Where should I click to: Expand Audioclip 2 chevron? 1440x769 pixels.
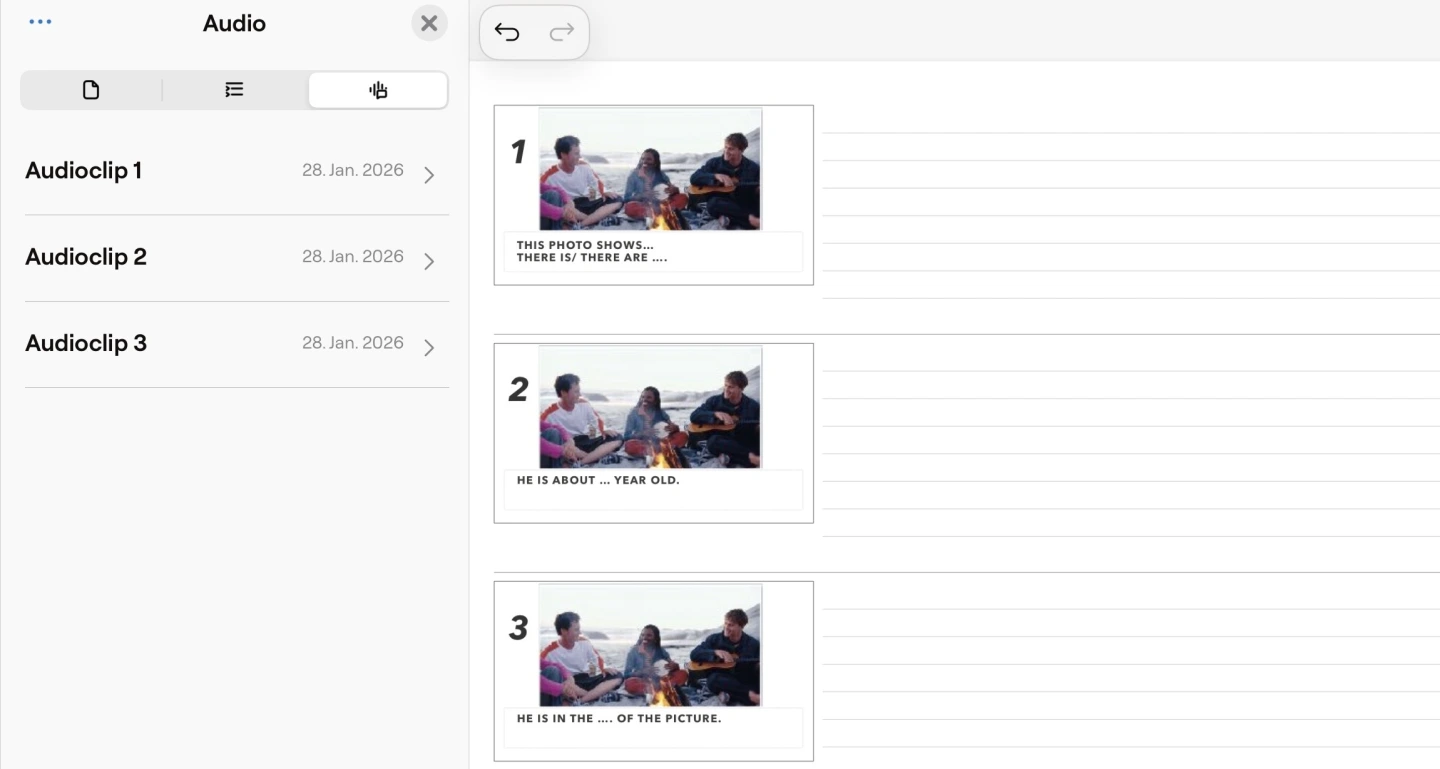coord(429,261)
